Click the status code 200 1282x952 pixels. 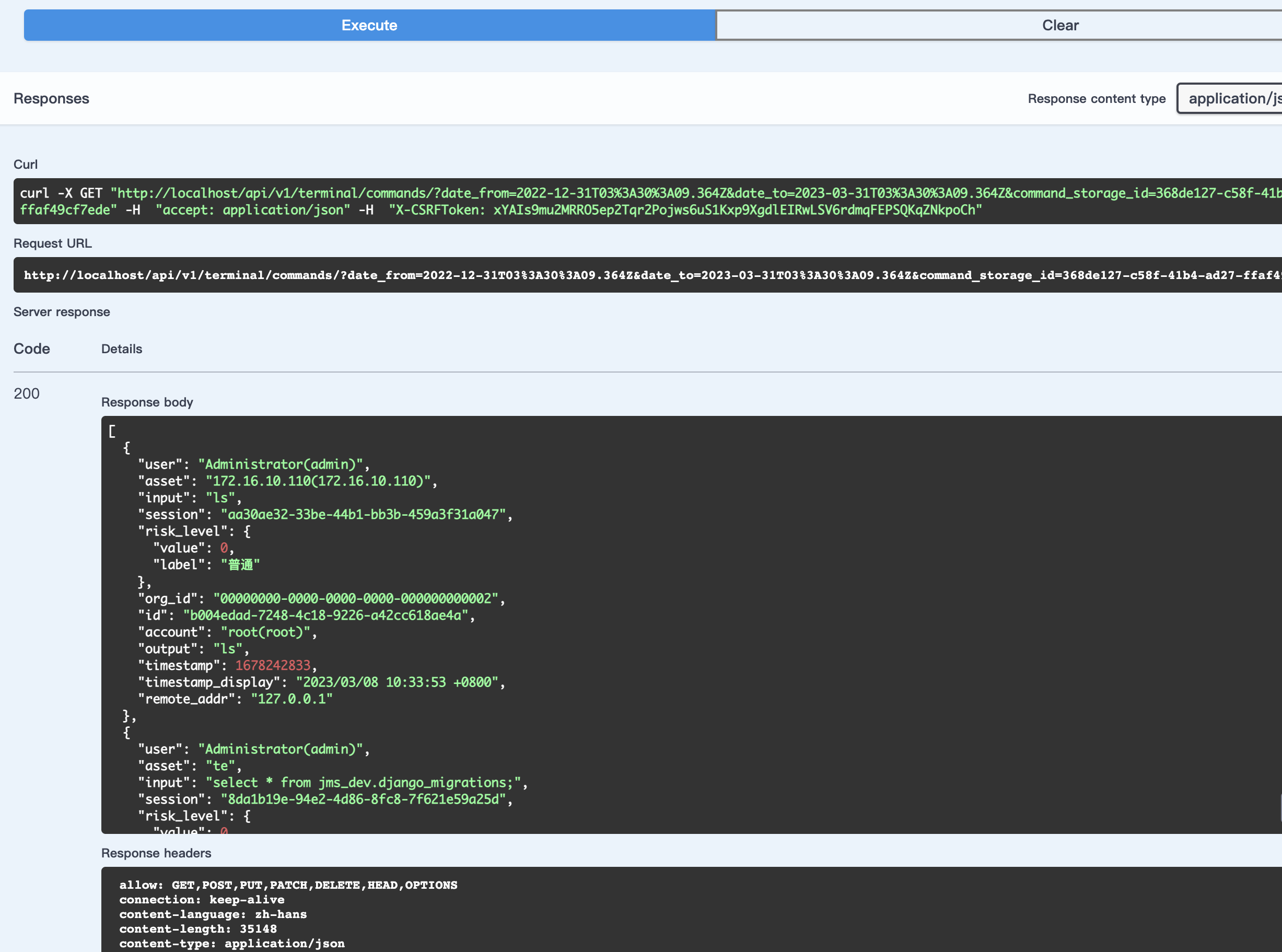26,393
